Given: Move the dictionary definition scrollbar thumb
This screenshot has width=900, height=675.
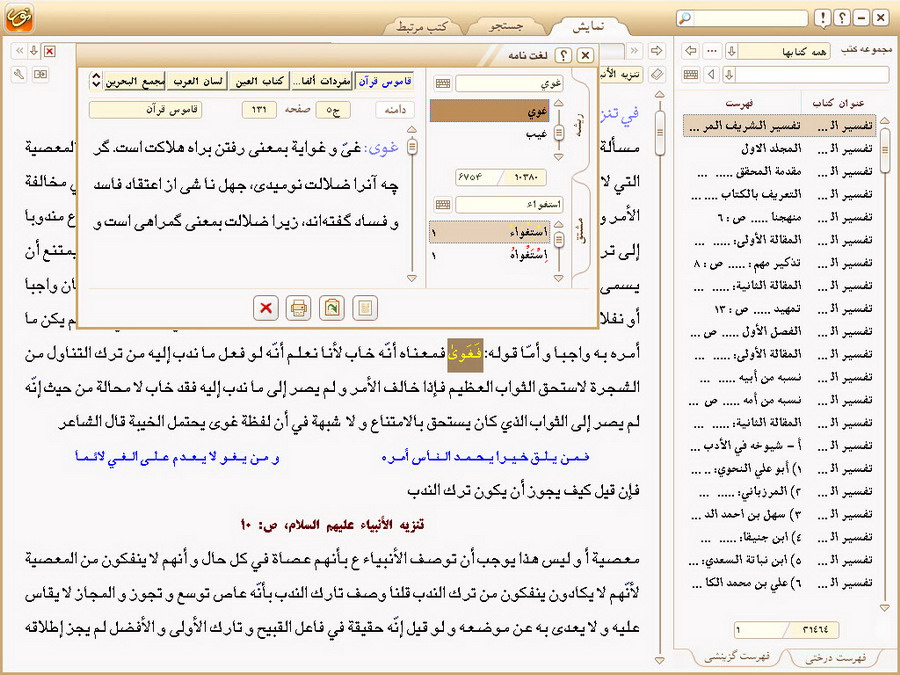Looking at the screenshot, I should click(x=412, y=147).
